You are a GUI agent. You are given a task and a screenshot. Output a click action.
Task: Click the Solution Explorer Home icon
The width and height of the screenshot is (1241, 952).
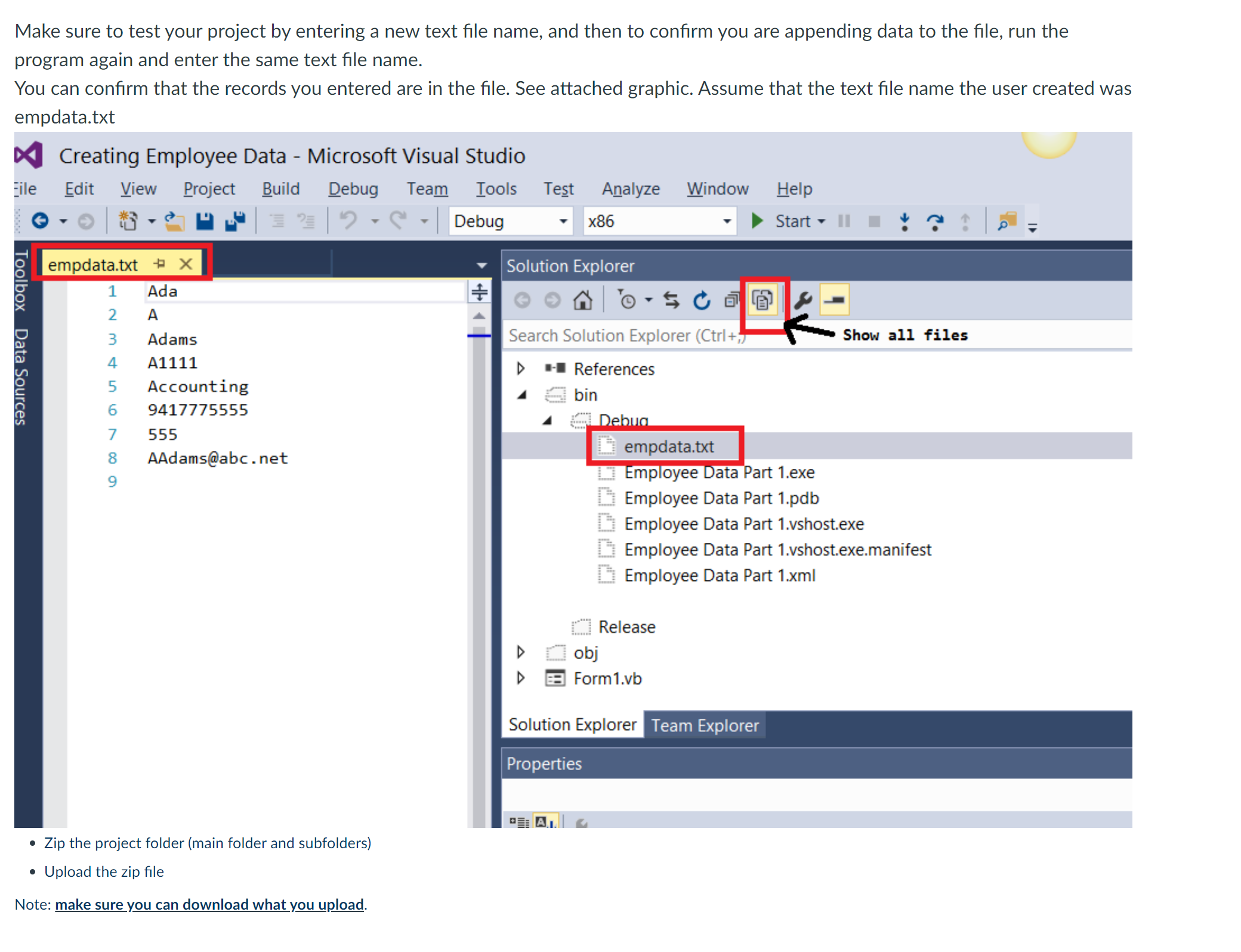583,300
